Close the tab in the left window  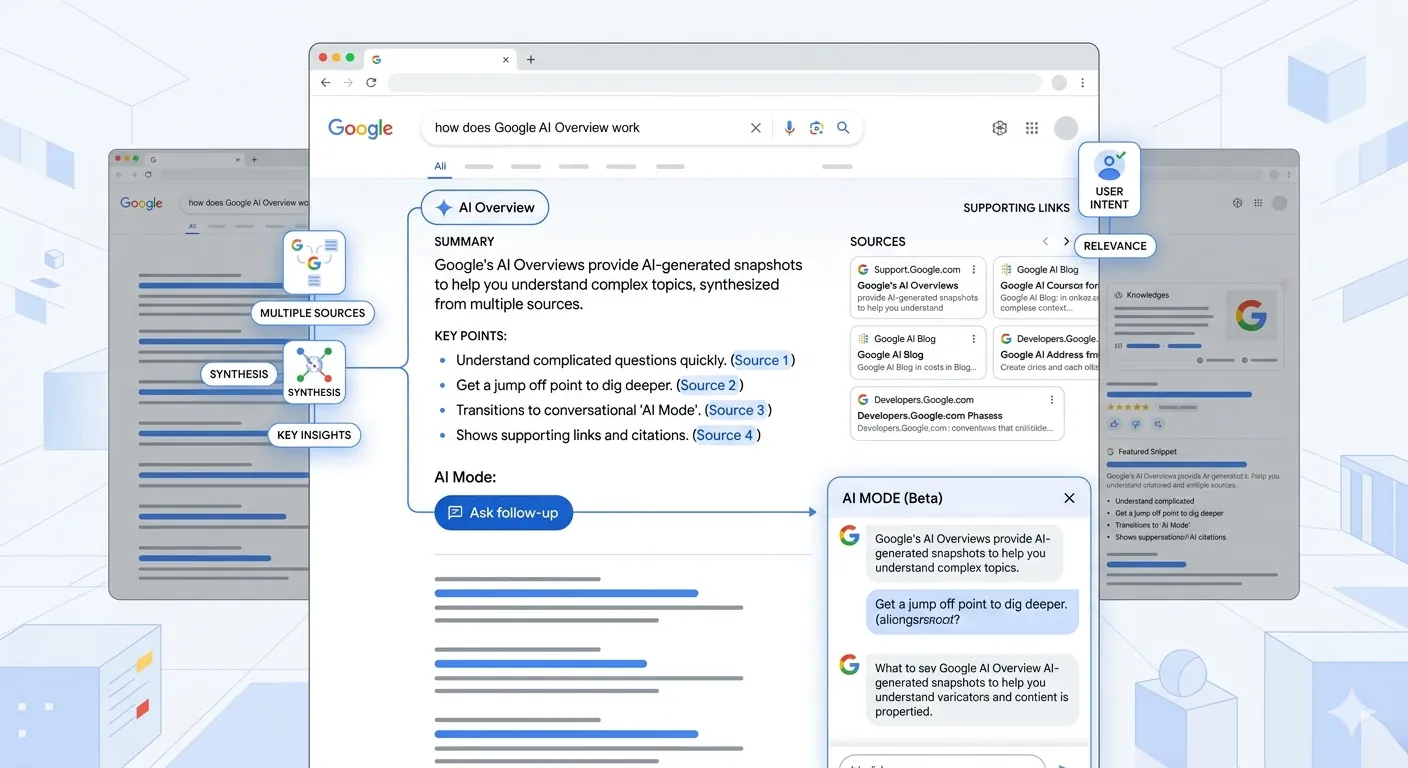[238, 159]
